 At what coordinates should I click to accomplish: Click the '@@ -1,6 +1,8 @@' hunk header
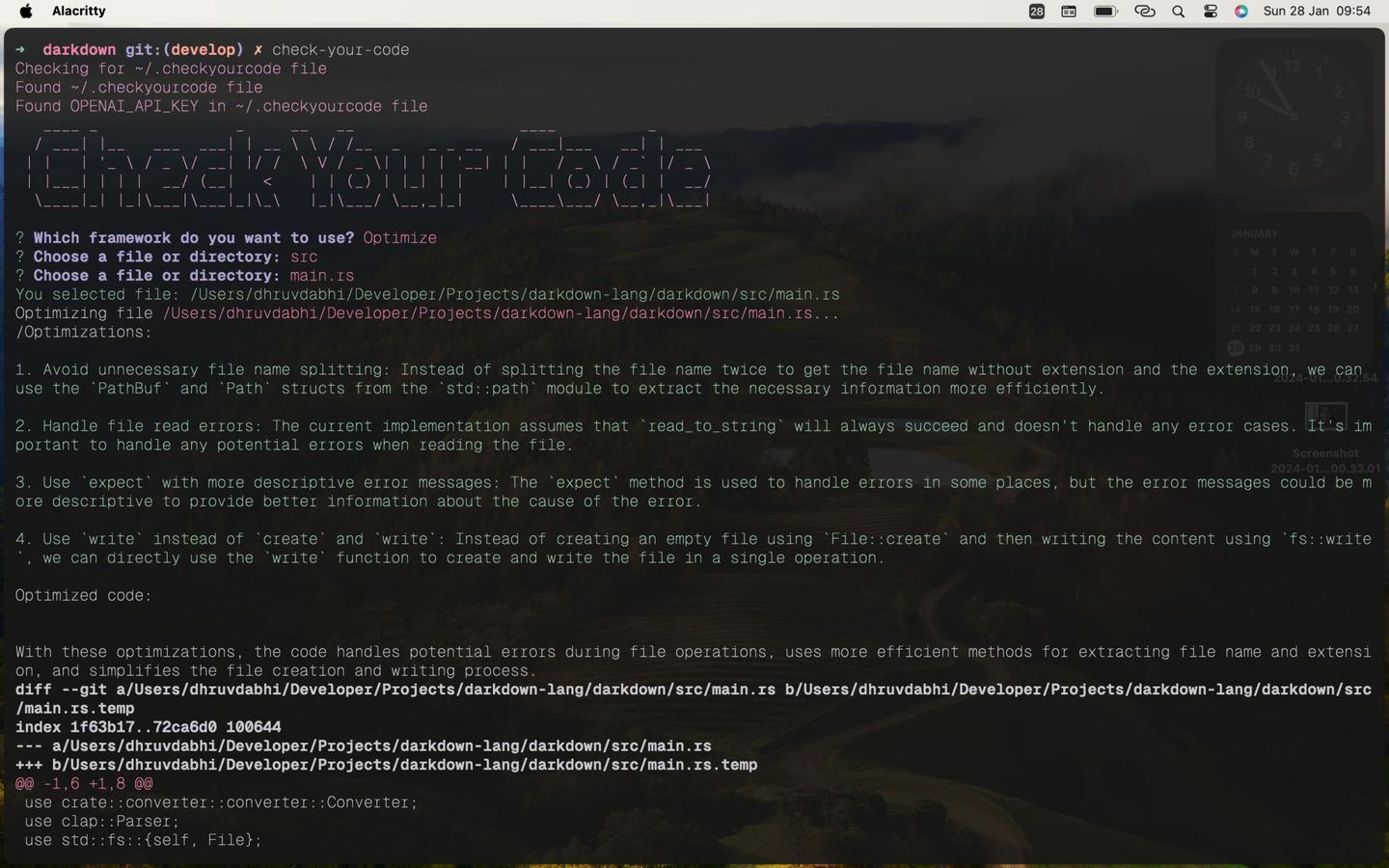coord(84,784)
